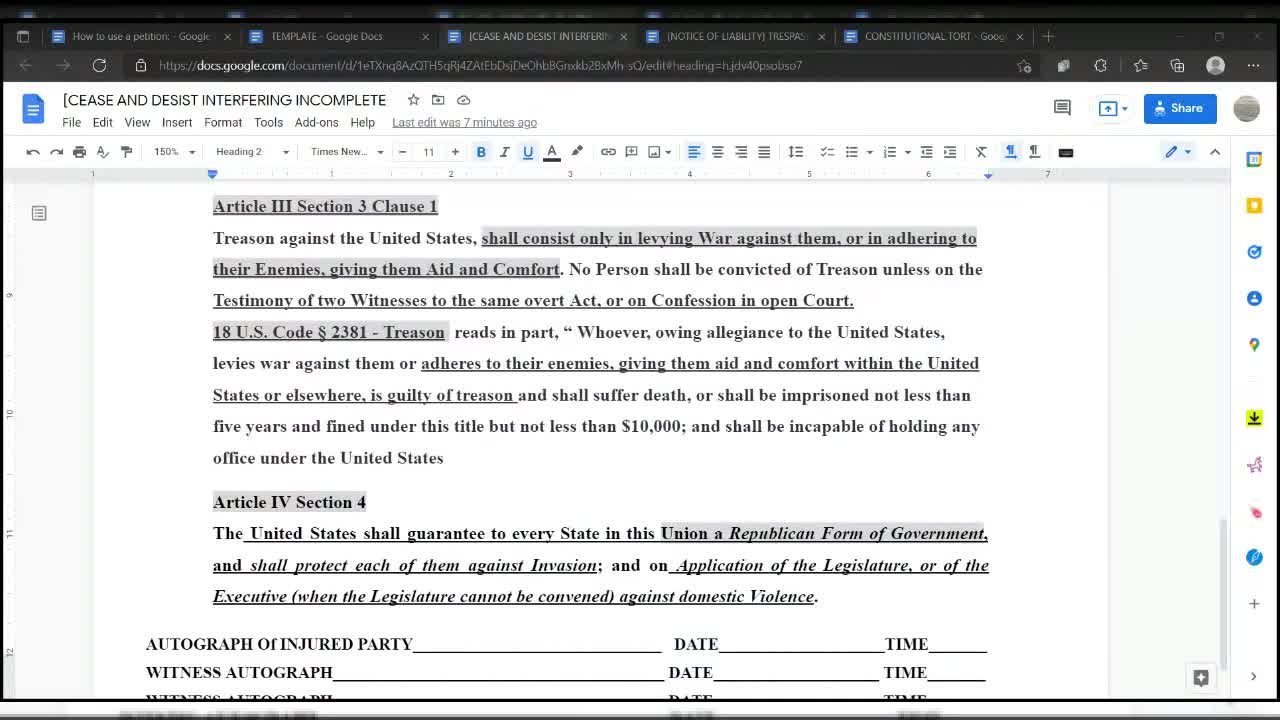
Task: Add a comment from the toolbar
Action: pos(631,152)
